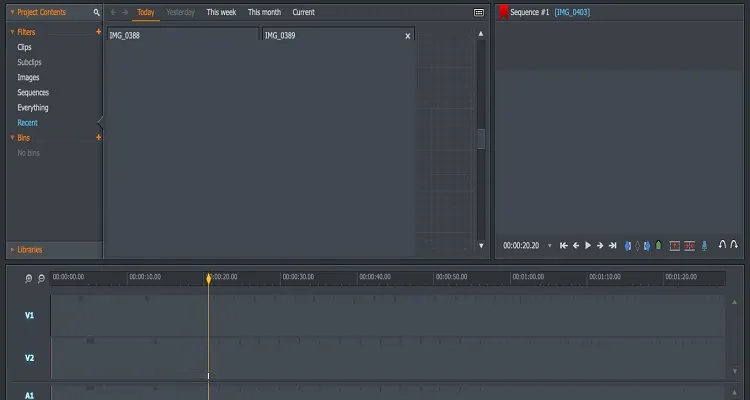Go forward with the right arrow
This screenshot has width=750, height=400.
coord(125,12)
